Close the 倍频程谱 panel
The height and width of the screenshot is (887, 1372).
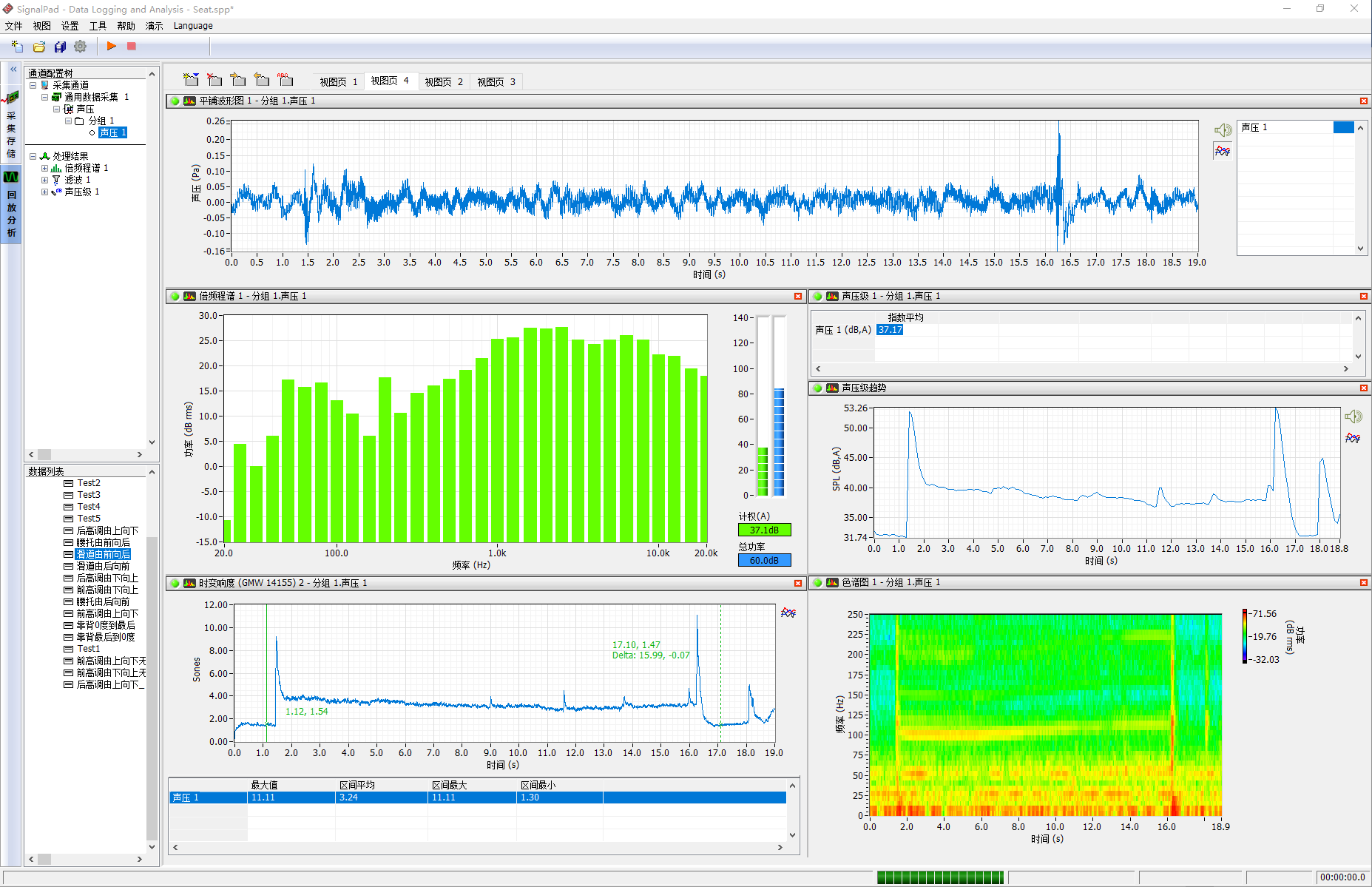point(798,296)
